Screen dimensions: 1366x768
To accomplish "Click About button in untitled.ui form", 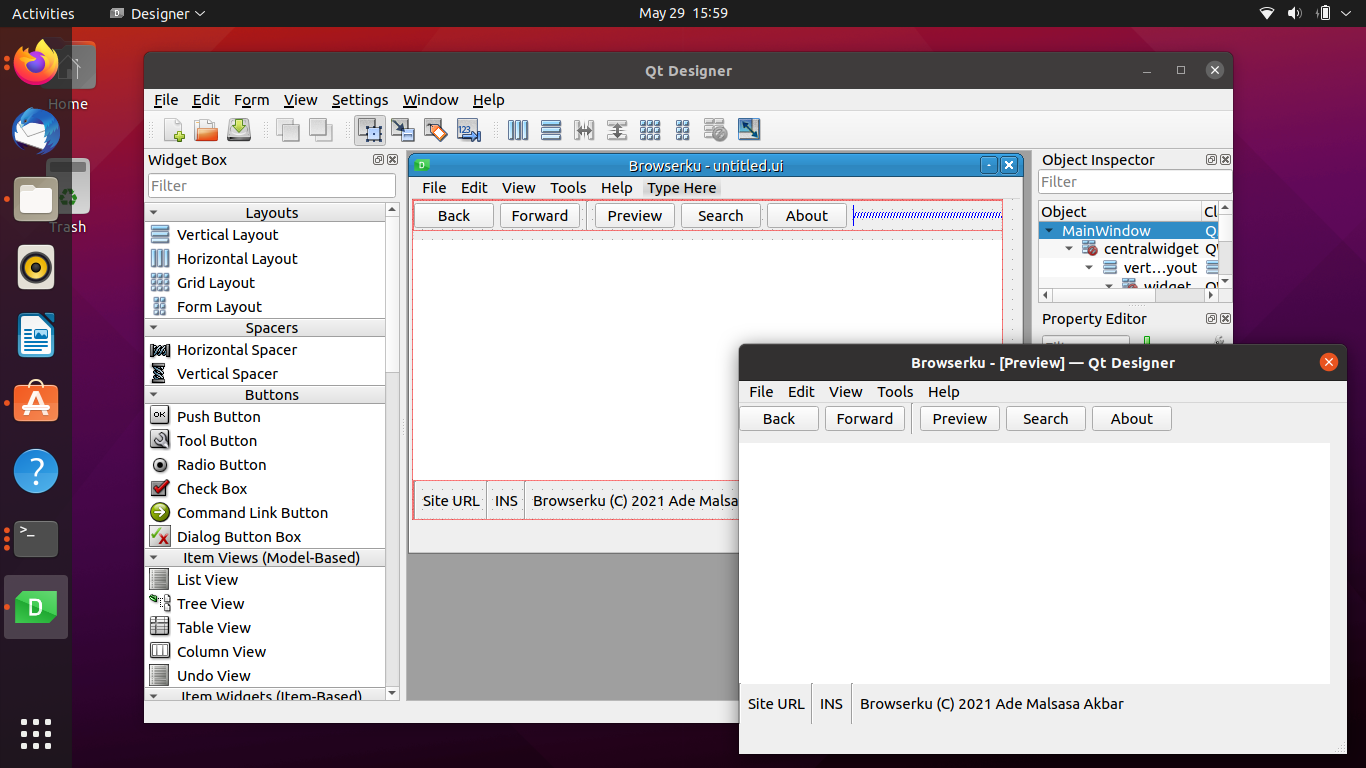I will tap(807, 215).
